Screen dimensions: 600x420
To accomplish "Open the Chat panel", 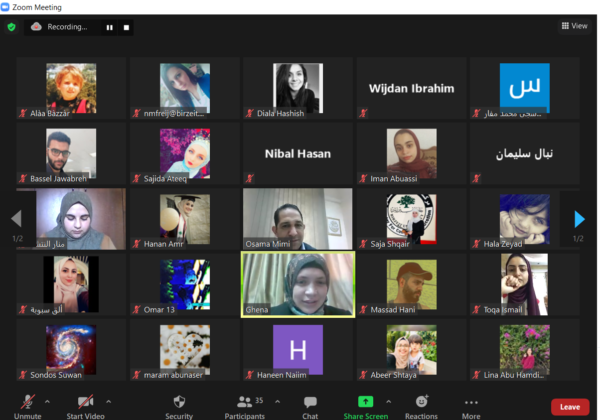I will (x=310, y=407).
